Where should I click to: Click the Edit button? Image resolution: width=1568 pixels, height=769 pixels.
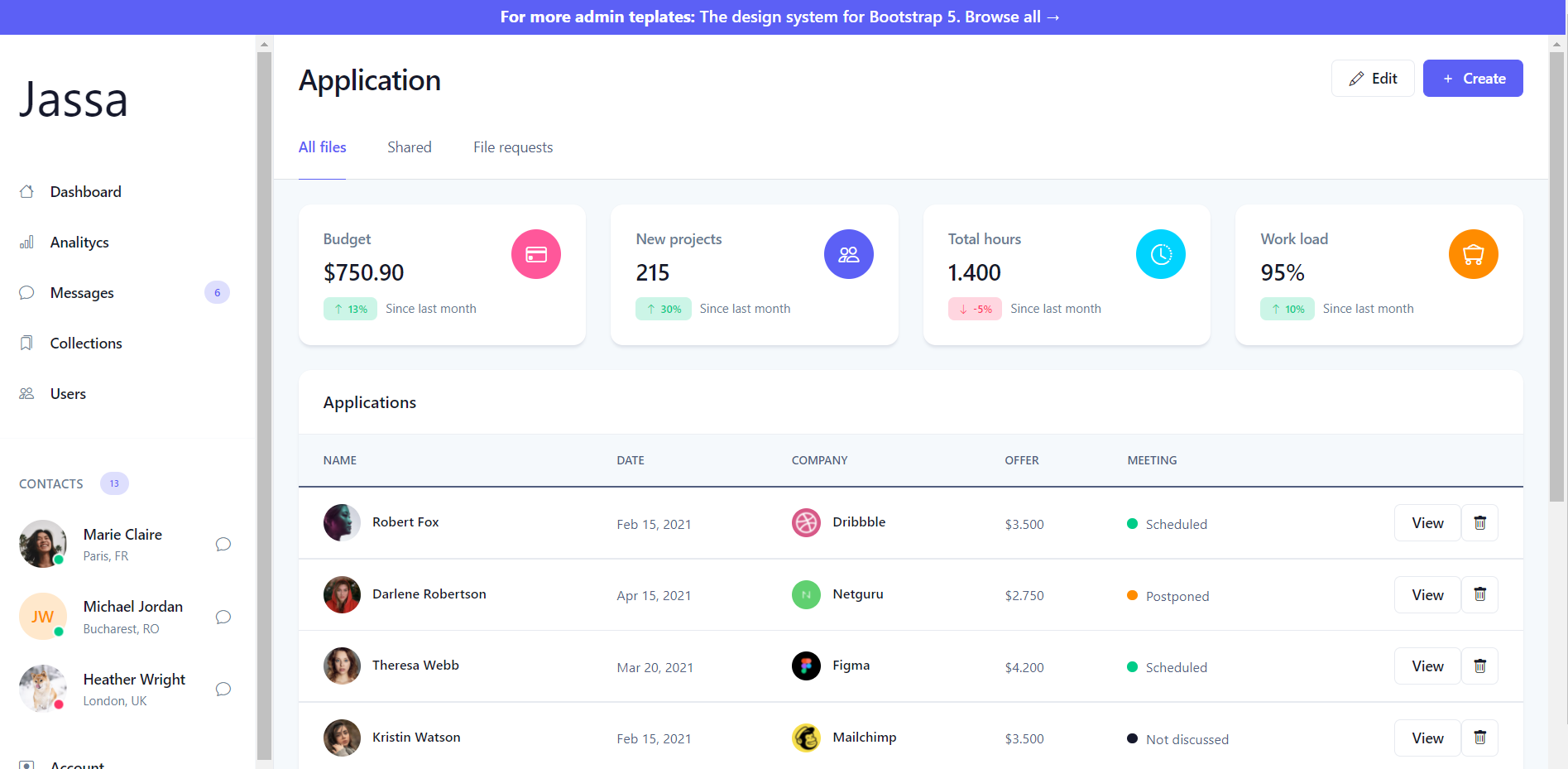pos(1372,78)
